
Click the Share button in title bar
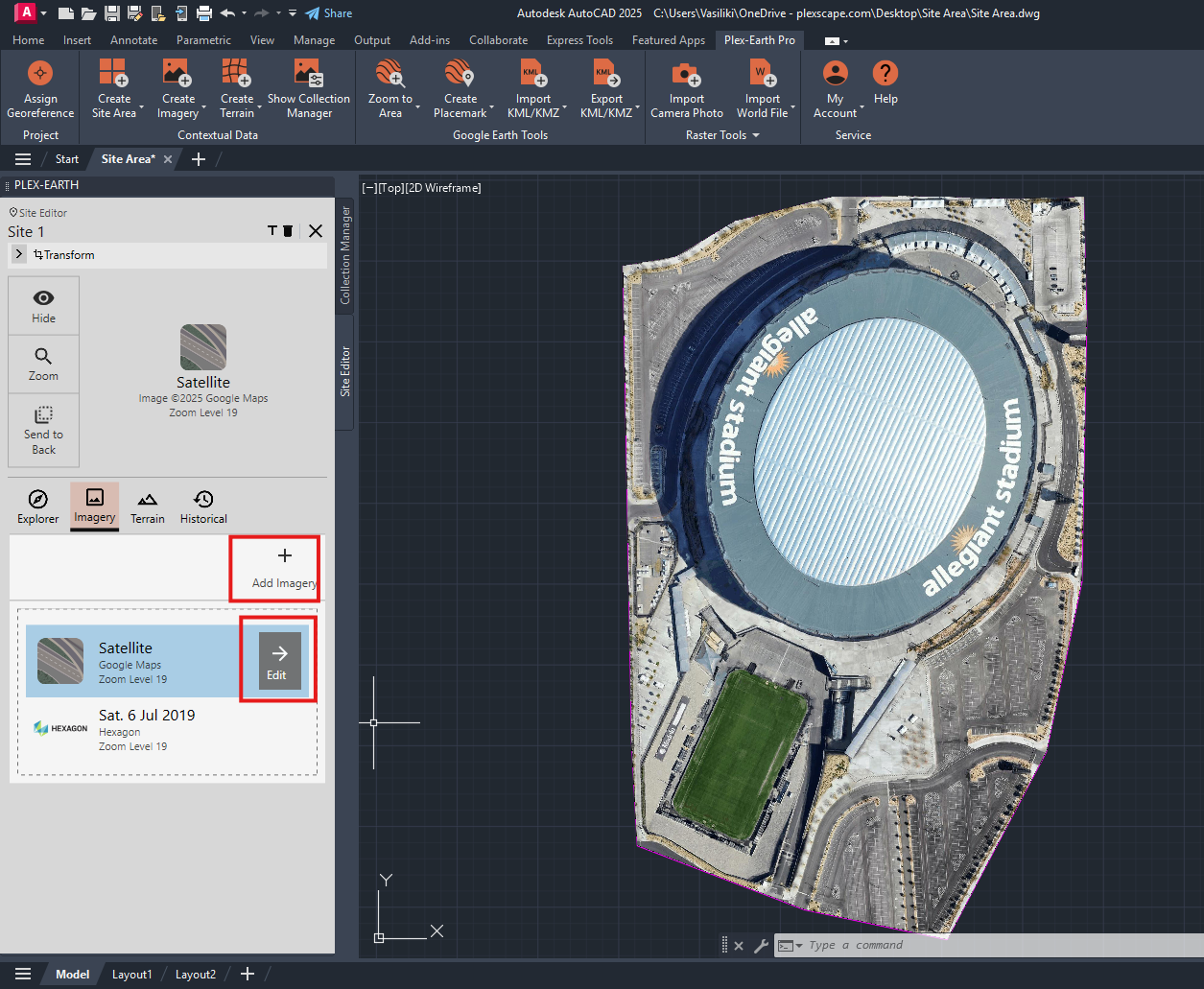click(328, 13)
